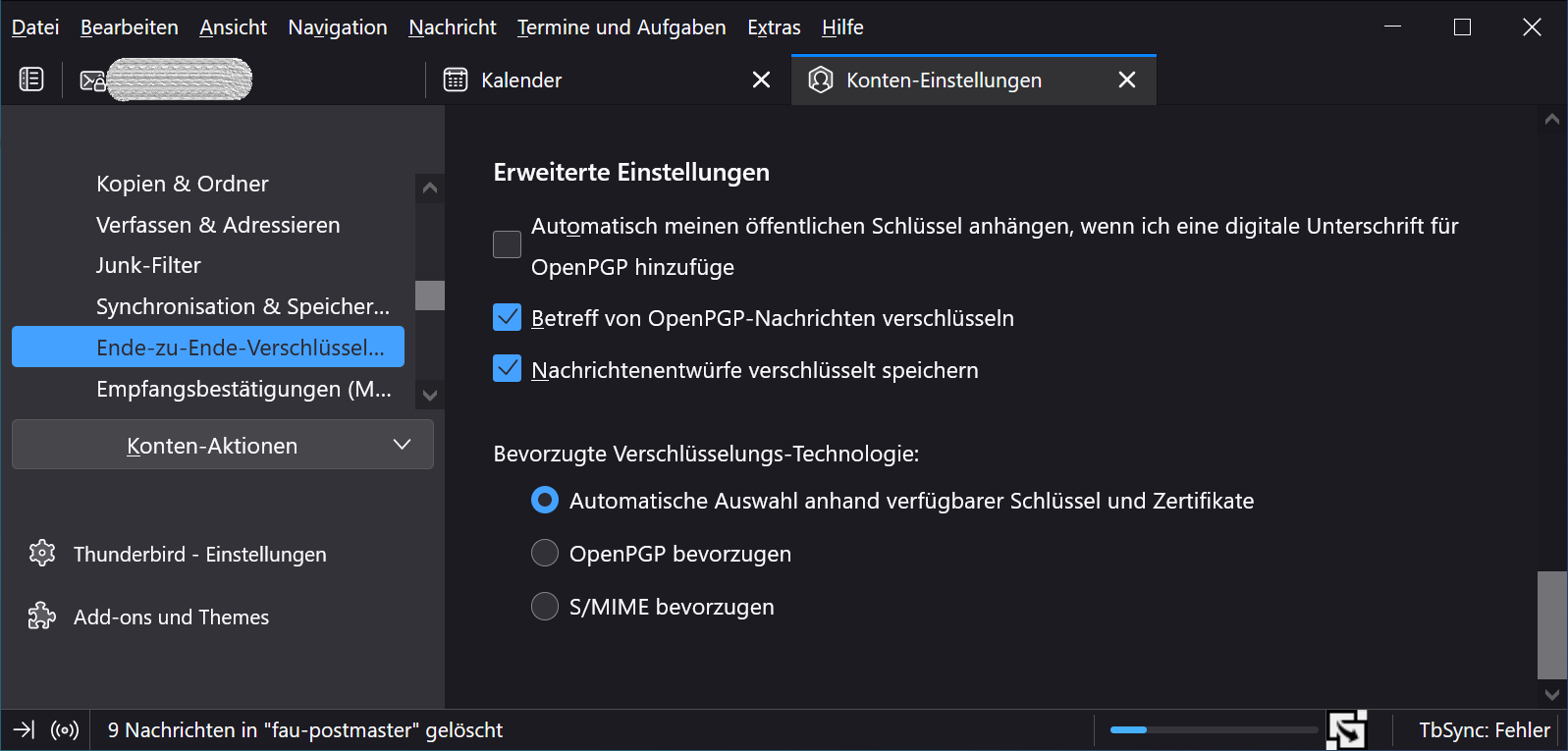Click the sync icon in status bar
This screenshot has width=1568, height=751.
pos(1346,730)
